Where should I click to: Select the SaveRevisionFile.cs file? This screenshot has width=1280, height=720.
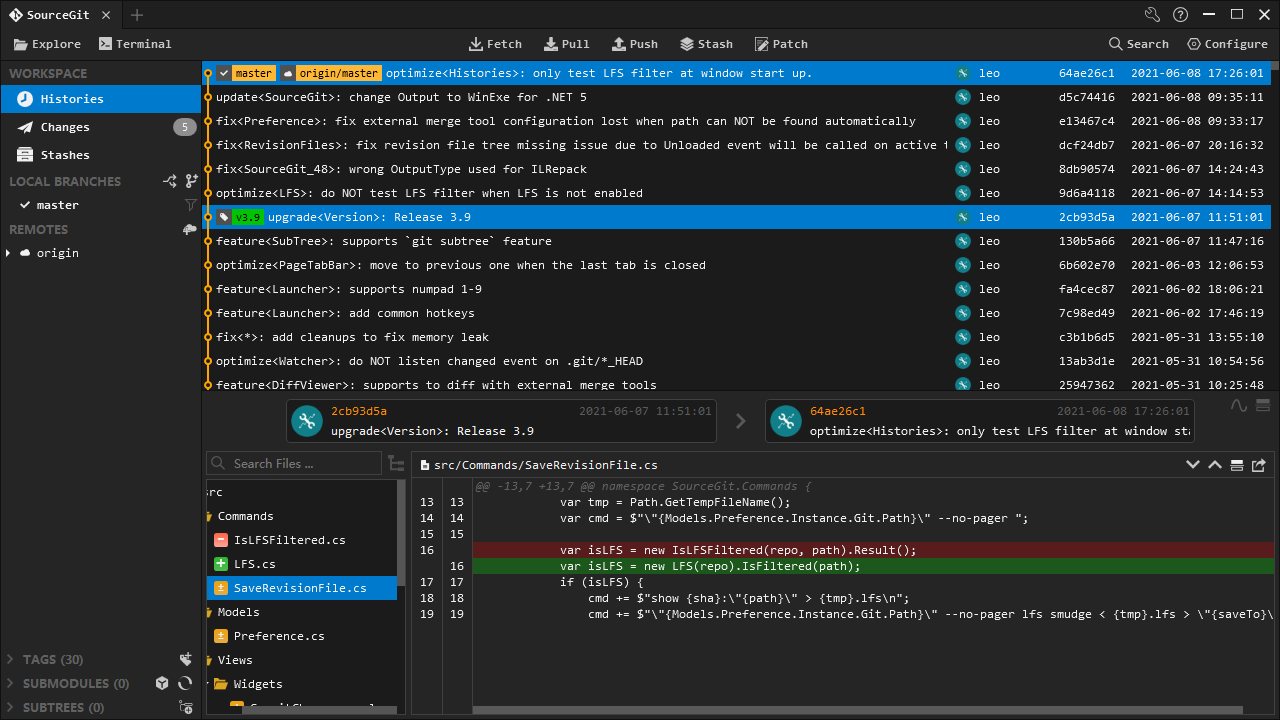point(302,588)
